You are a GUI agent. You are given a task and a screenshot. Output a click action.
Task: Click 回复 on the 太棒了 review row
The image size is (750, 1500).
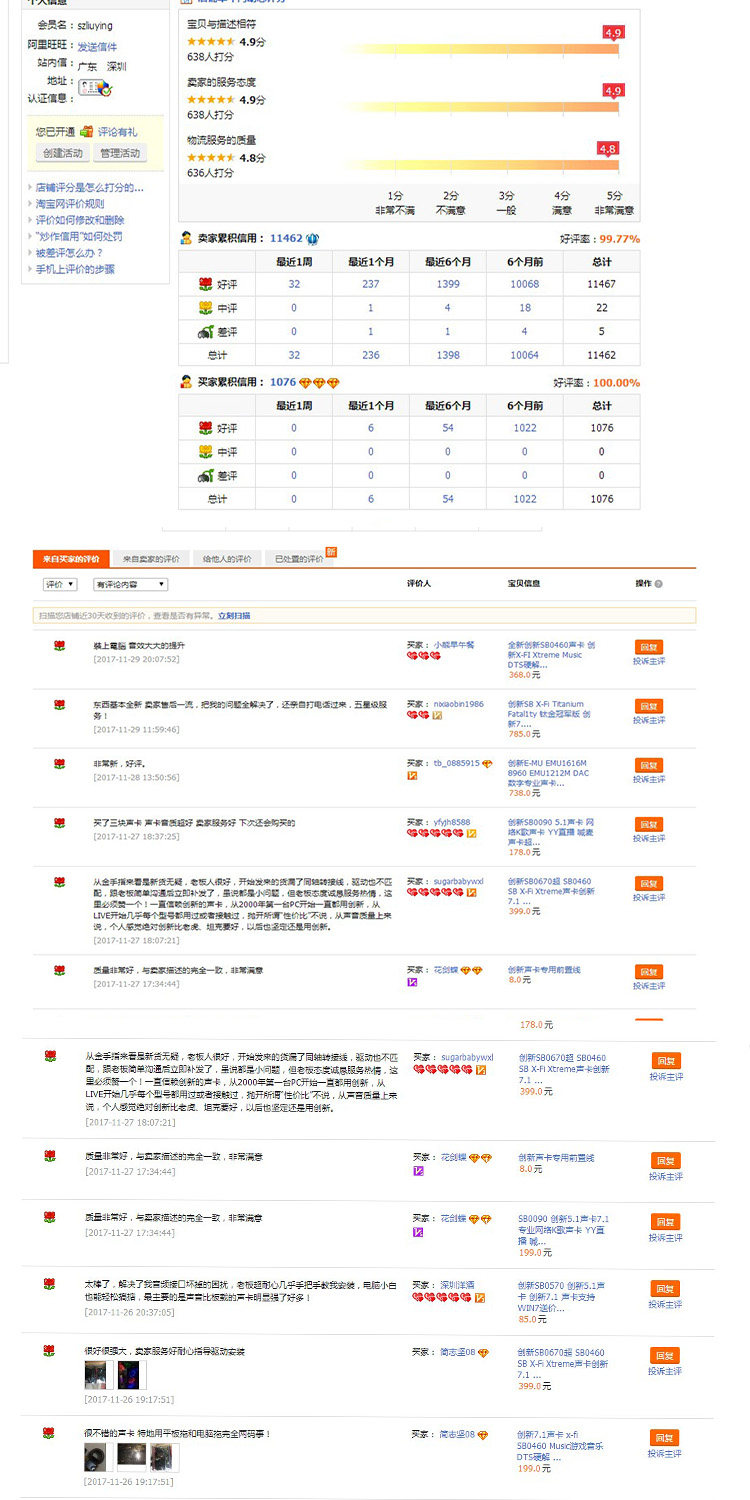click(665, 1288)
